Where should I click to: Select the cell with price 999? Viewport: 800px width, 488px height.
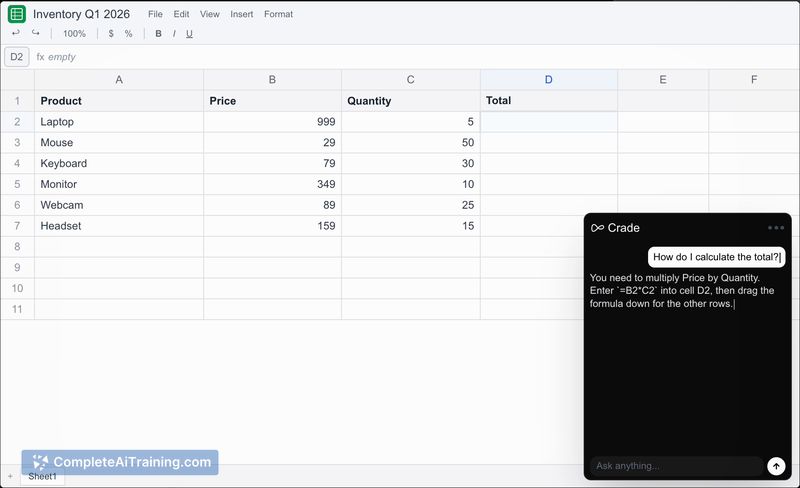[x=272, y=121]
